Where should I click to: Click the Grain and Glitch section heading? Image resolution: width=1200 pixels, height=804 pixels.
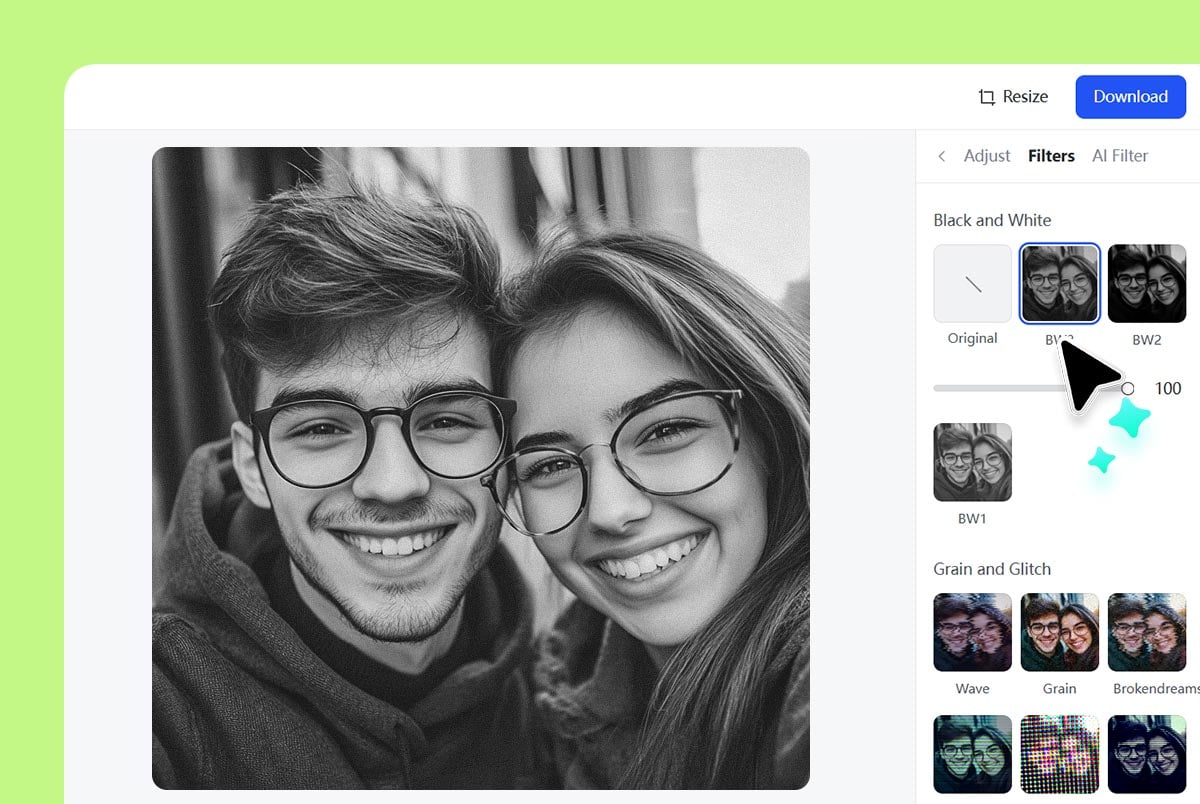[992, 569]
